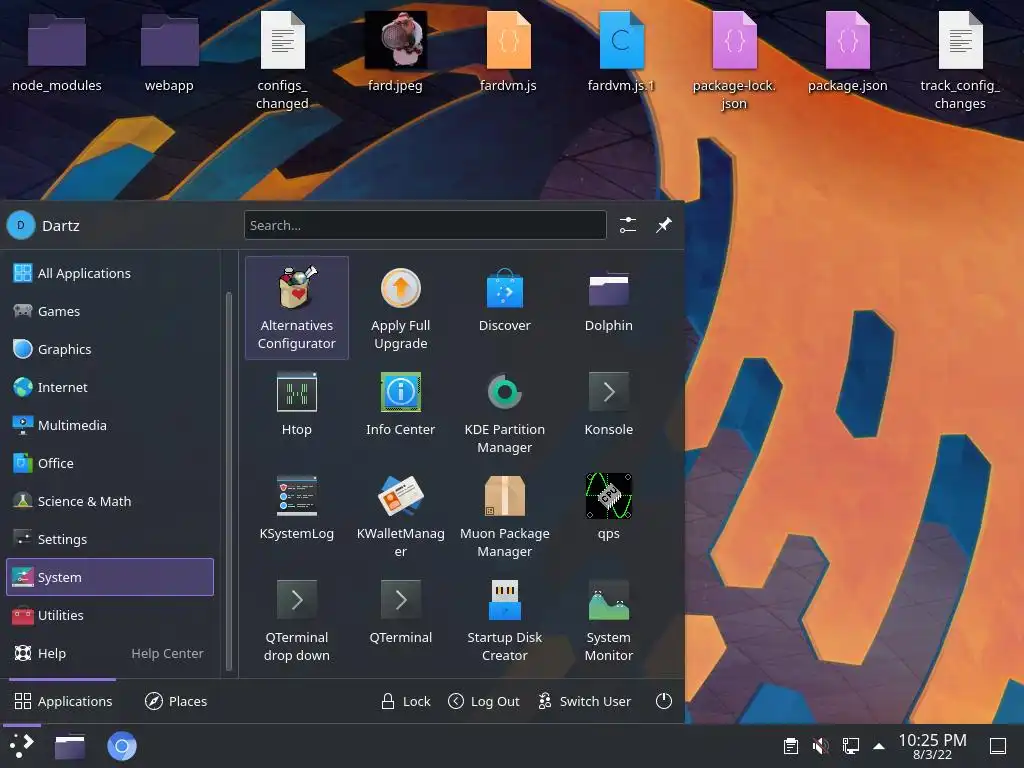Open Startup Disk Creator

[504, 620]
